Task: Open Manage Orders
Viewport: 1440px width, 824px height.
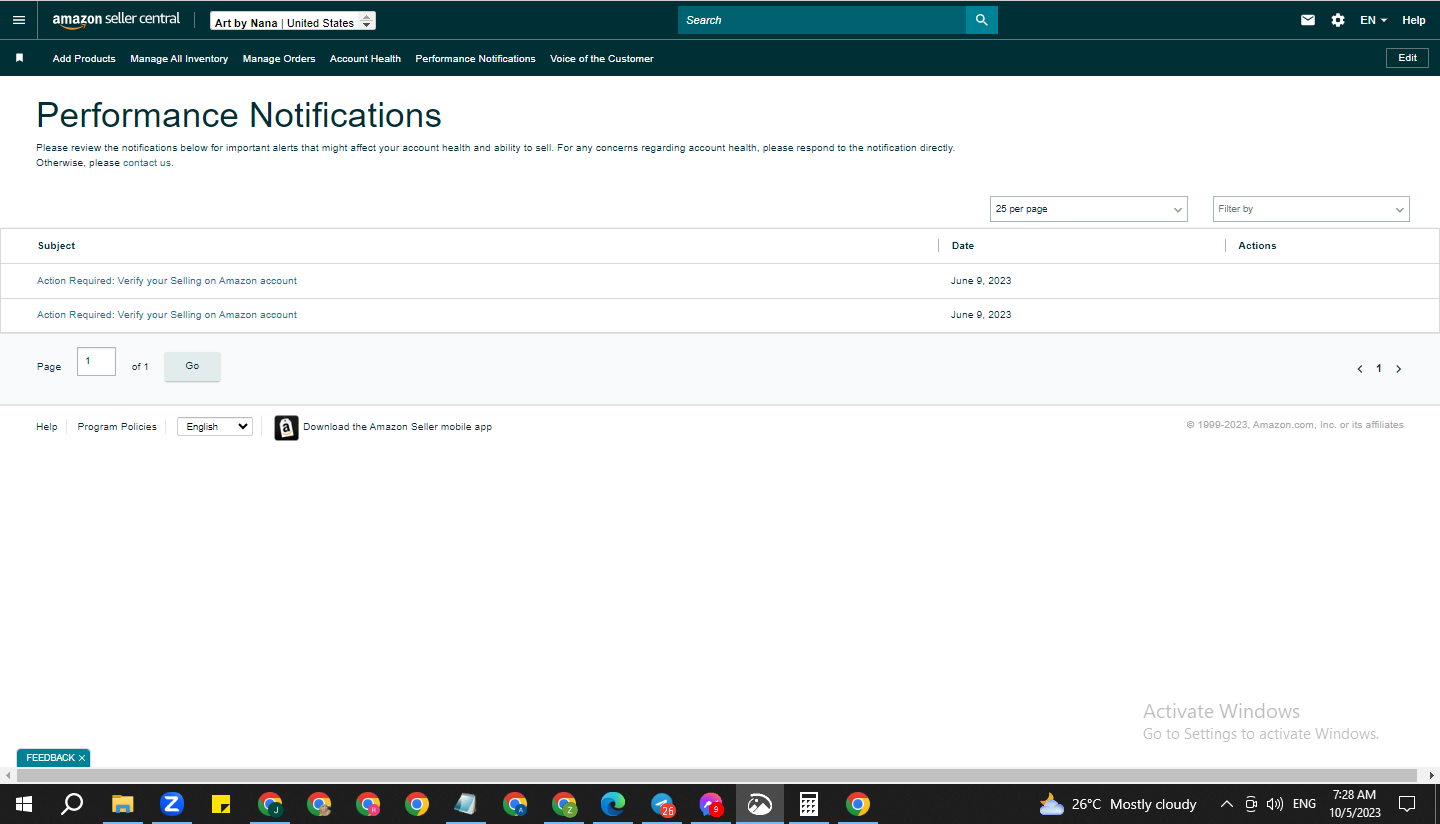Action: pyautogui.click(x=279, y=59)
